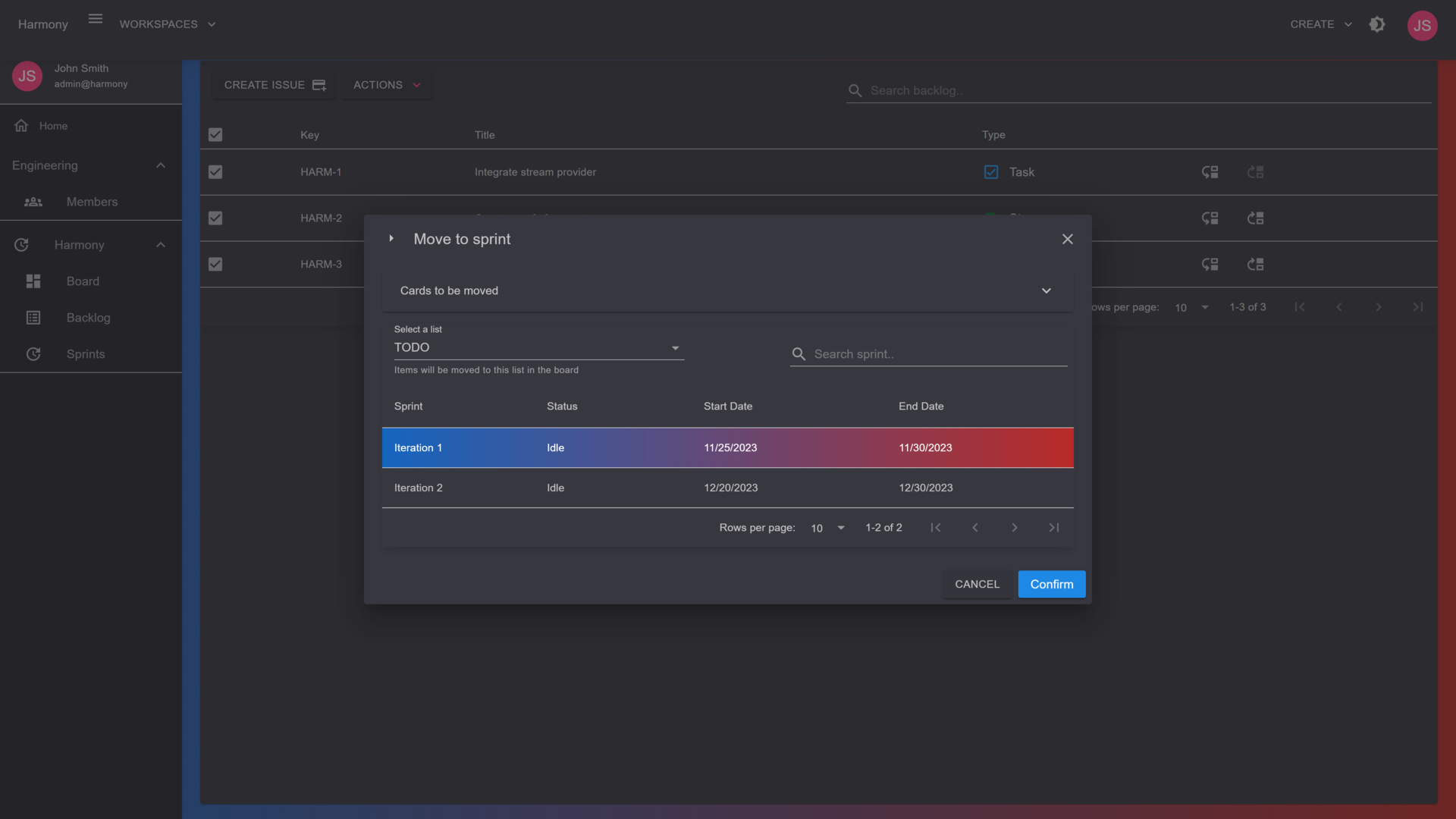Click next page arrow in sprint table
Viewport: 1456px width, 819px height.
click(x=1014, y=528)
